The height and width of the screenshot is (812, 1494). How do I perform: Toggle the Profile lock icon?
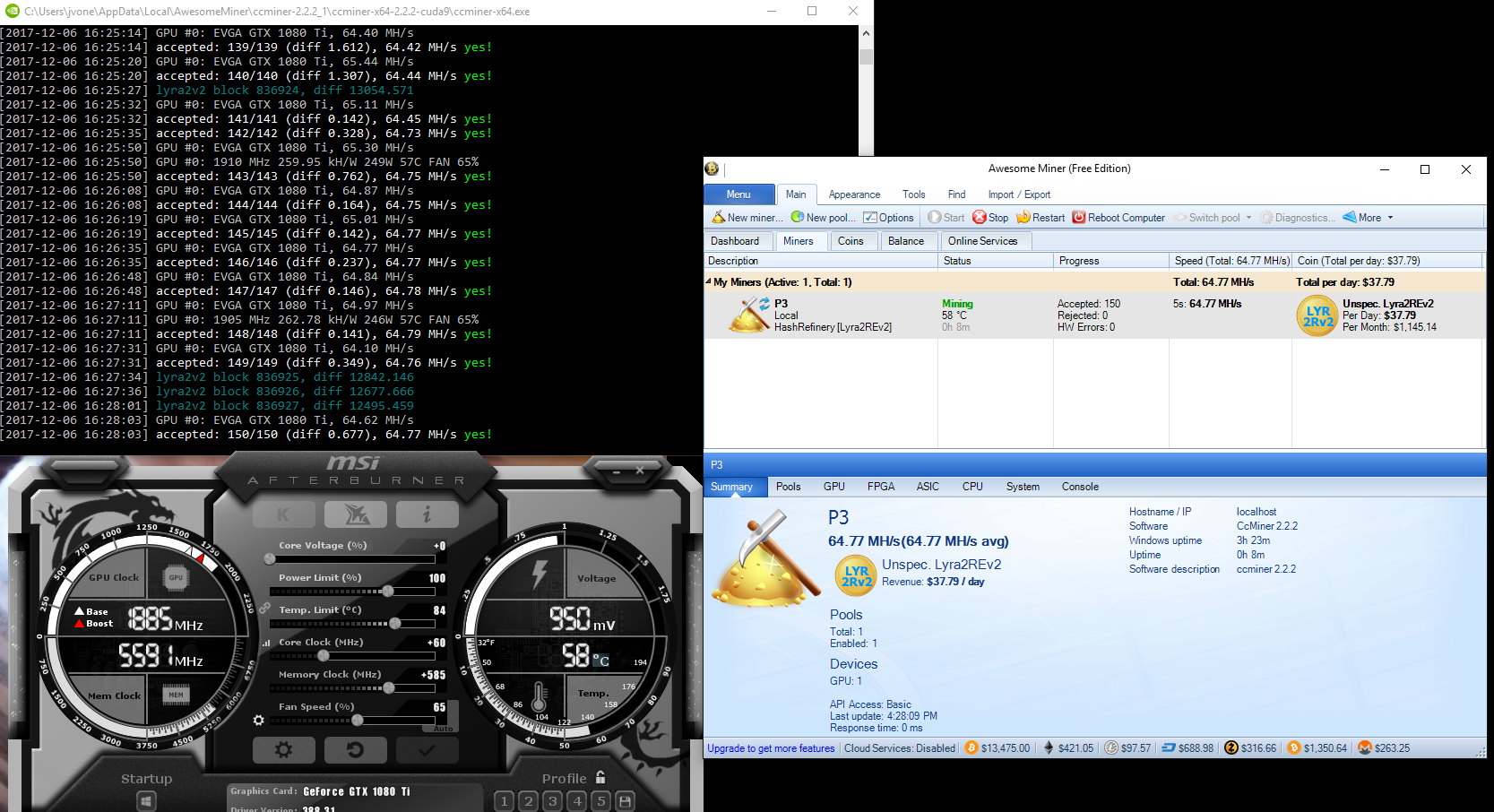click(600, 777)
